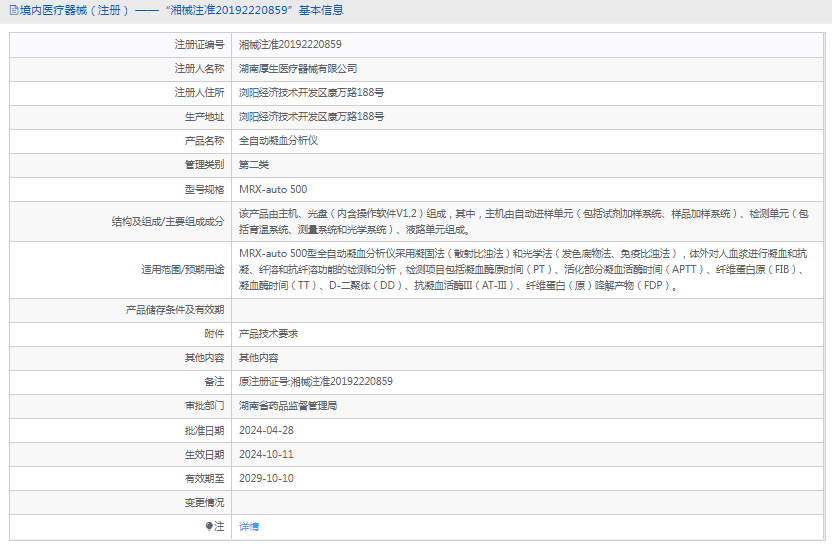Click the 结构及组成 description text
Viewport: 832px width, 548px height.
click(524, 222)
